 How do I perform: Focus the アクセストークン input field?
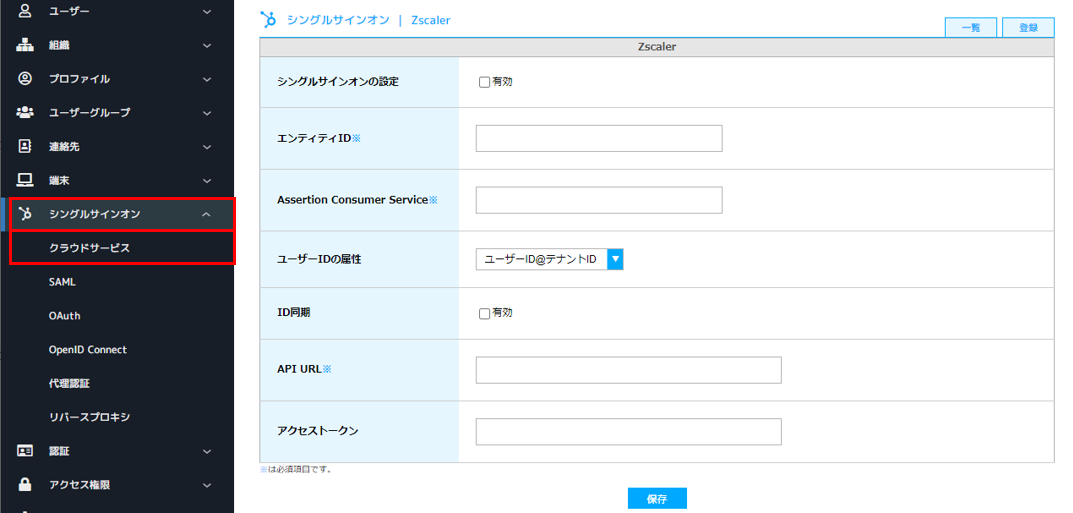tap(628, 432)
